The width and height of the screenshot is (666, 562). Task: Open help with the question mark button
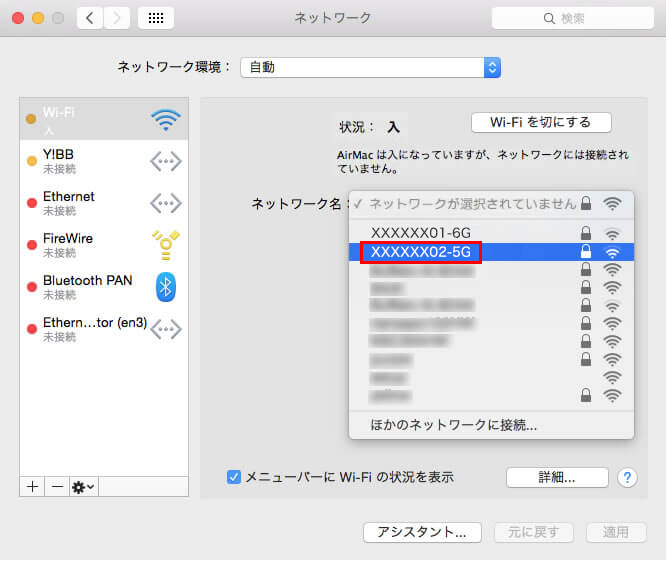[627, 477]
